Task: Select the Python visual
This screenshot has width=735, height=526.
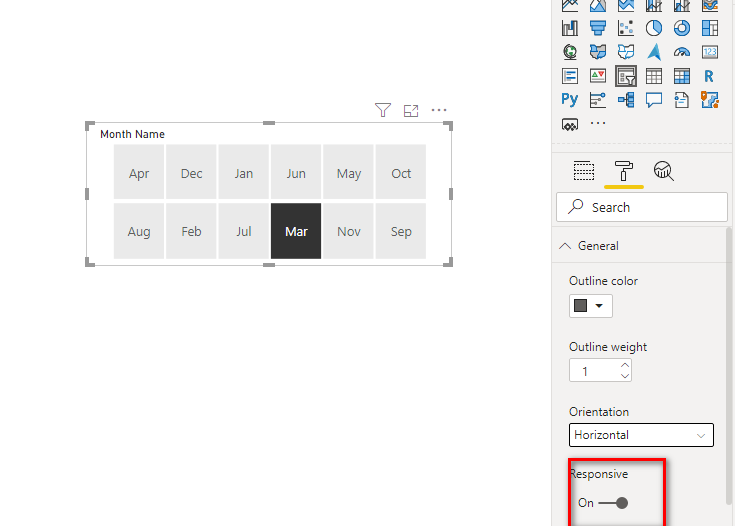Action: (x=570, y=99)
